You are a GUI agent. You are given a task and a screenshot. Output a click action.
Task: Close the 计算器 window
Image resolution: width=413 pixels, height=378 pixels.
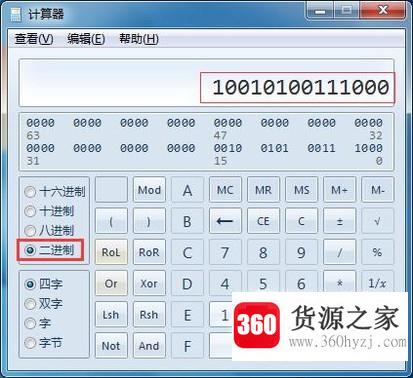click(383, 10)
